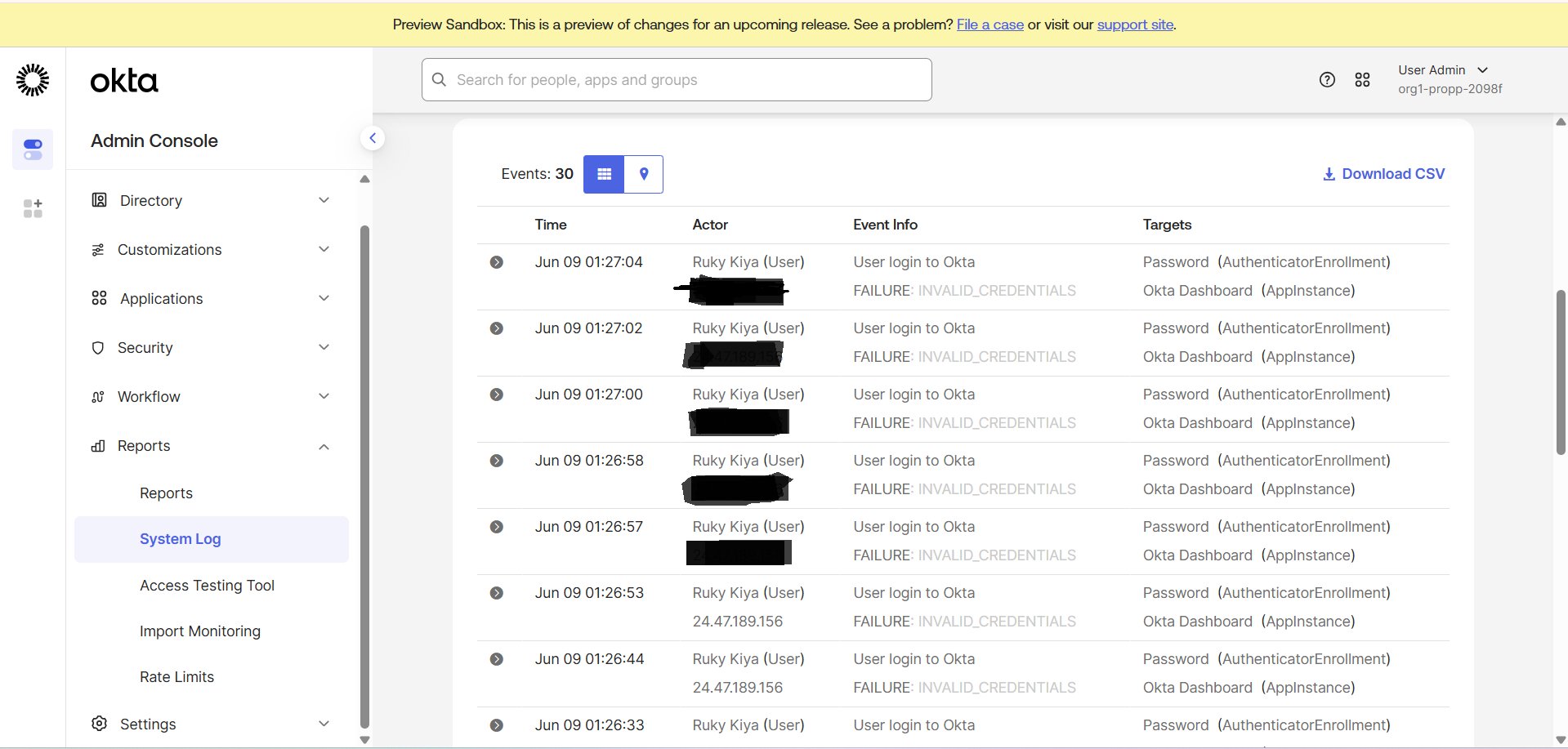Click INVALID_CREDENTIALS failure text at 01:27:04

point(997,291)
